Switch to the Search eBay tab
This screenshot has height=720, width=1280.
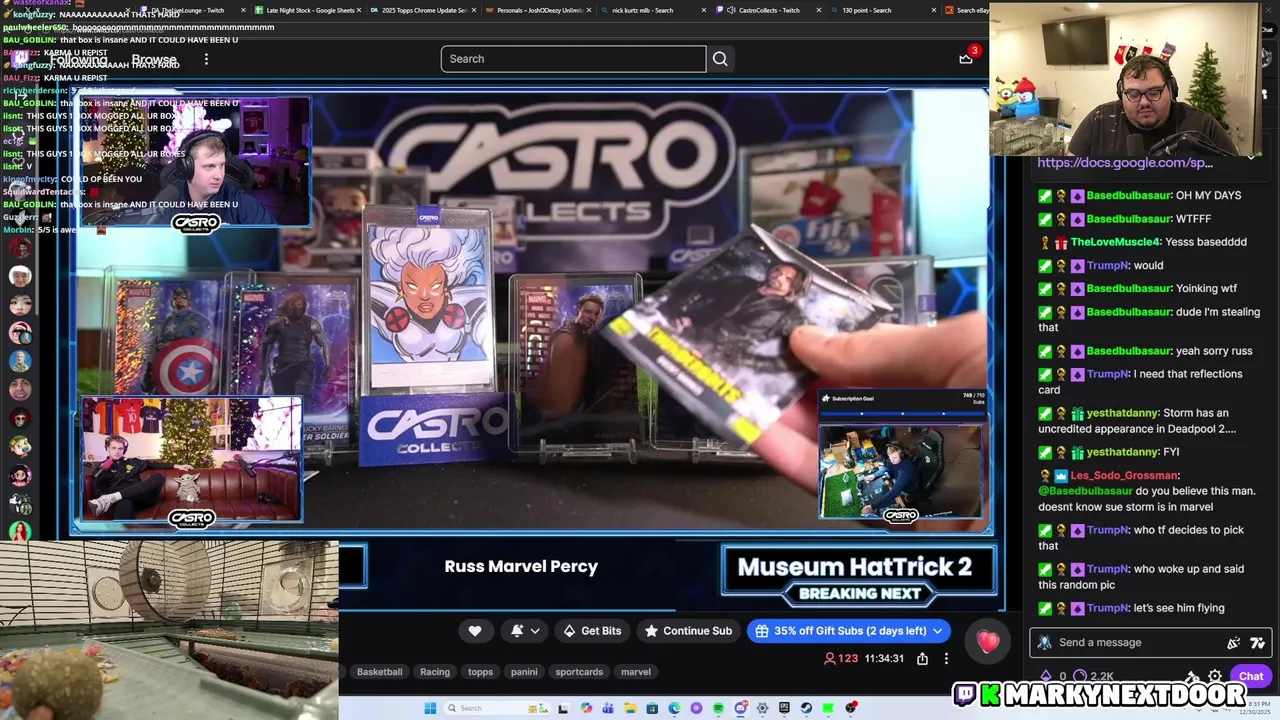pyautogui.click(x=966, y=11)
